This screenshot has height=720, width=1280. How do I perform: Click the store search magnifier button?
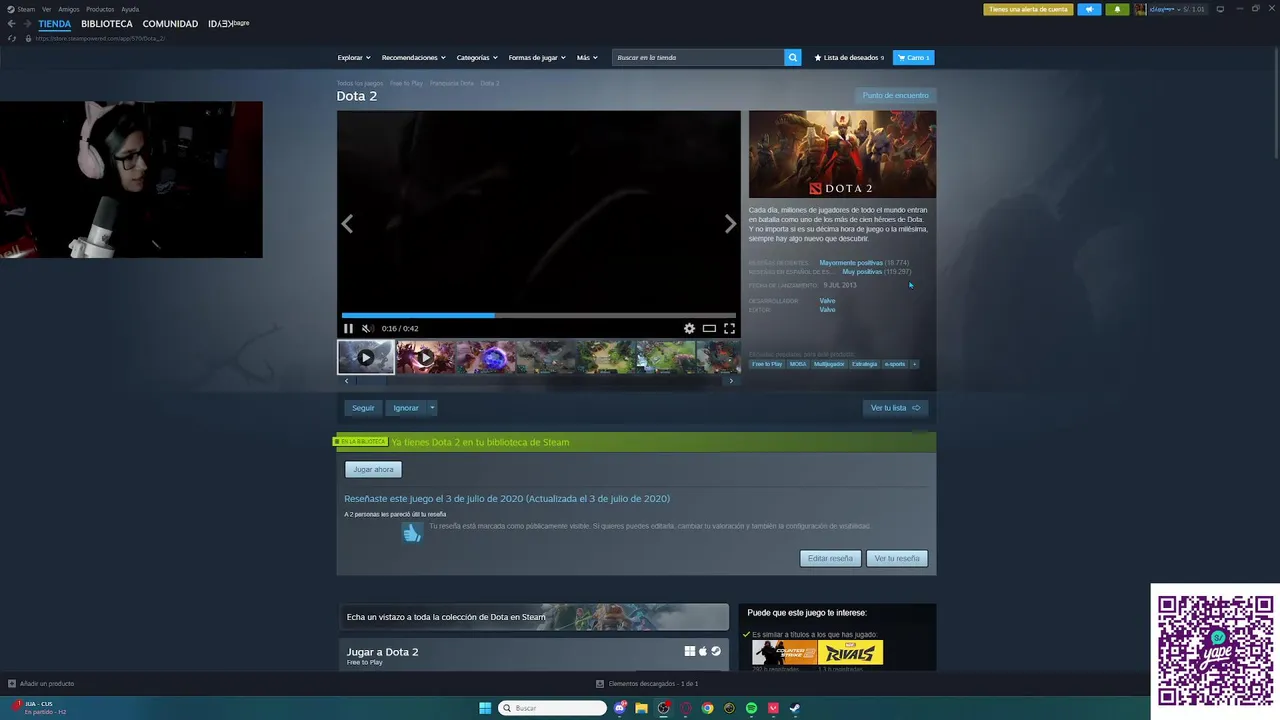pyautogui.click(x=793, y=57)
